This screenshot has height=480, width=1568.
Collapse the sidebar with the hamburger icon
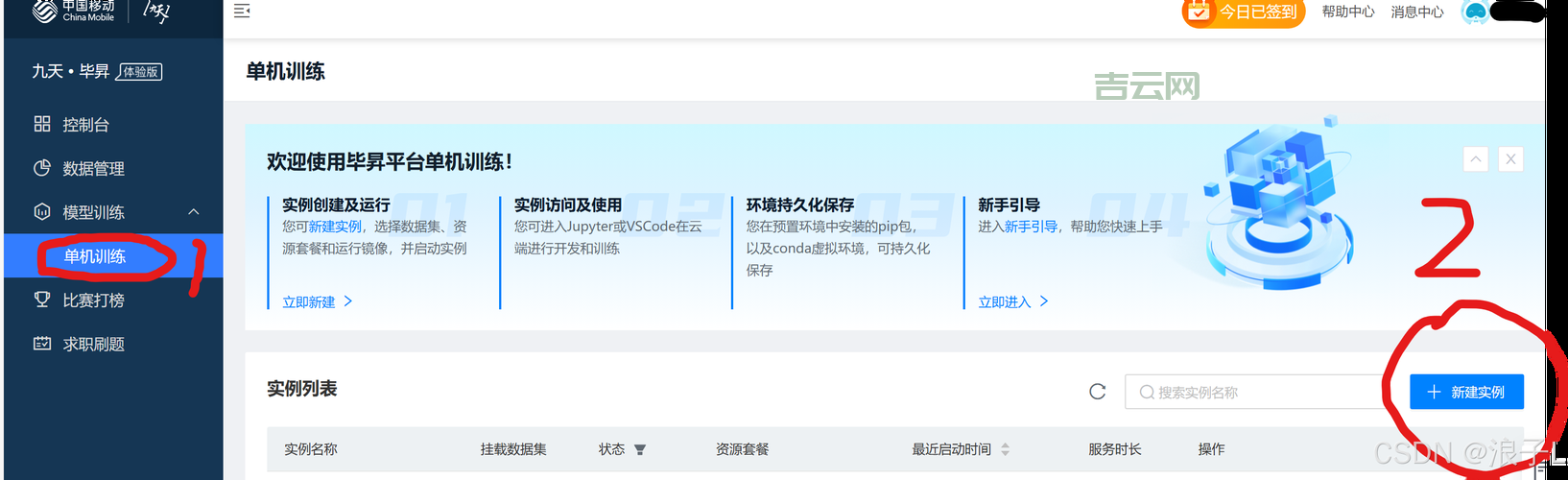click(242, 11)
